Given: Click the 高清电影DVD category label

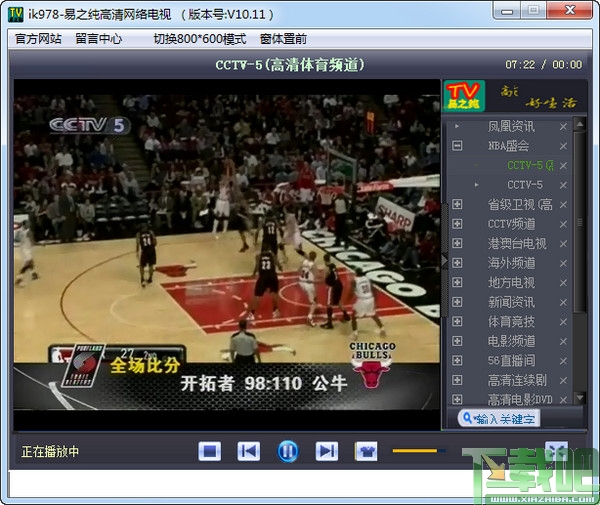Looking at the screenshot, I should point(520,399).
